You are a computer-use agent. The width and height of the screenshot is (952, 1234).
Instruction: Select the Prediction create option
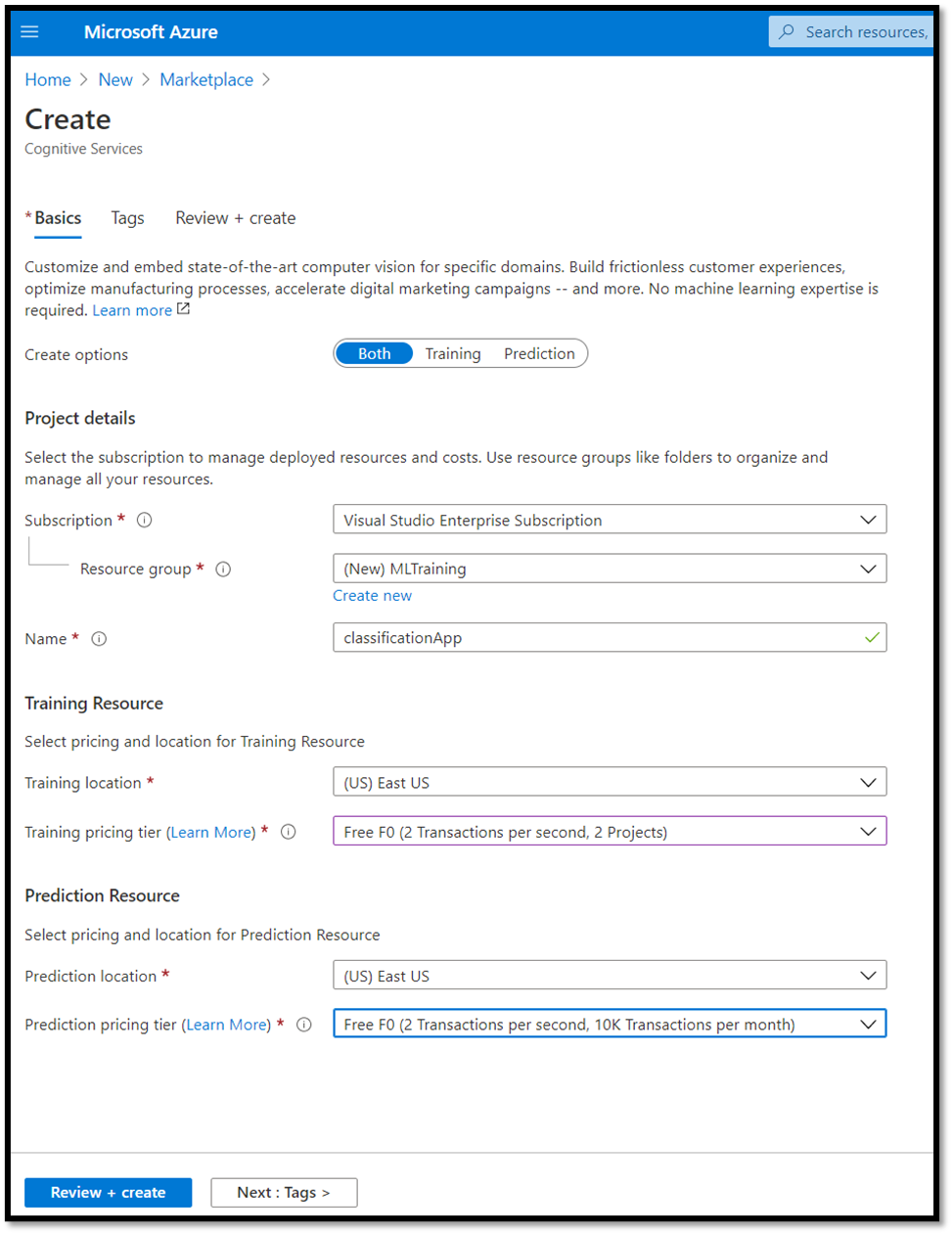click(x=538, y=353)
